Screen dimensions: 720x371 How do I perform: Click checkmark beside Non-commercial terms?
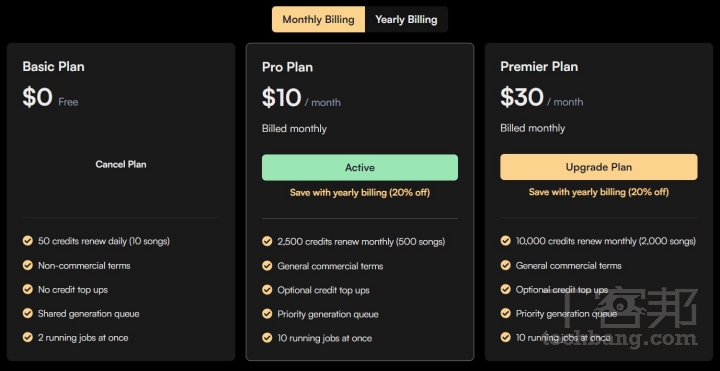click(28, 265)
